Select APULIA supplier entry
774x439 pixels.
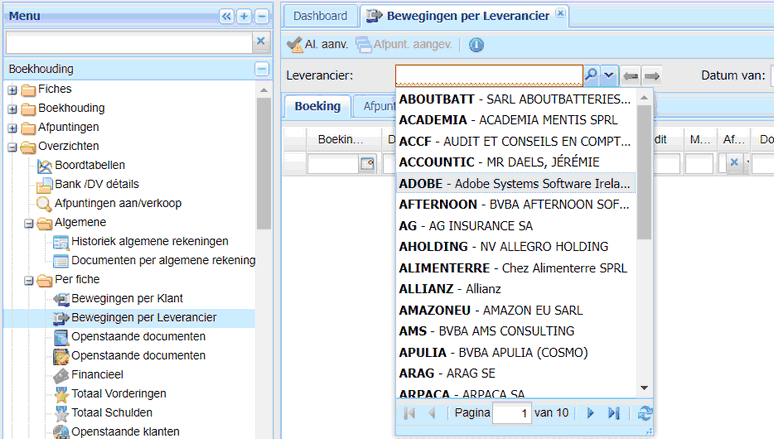point(515,353)
